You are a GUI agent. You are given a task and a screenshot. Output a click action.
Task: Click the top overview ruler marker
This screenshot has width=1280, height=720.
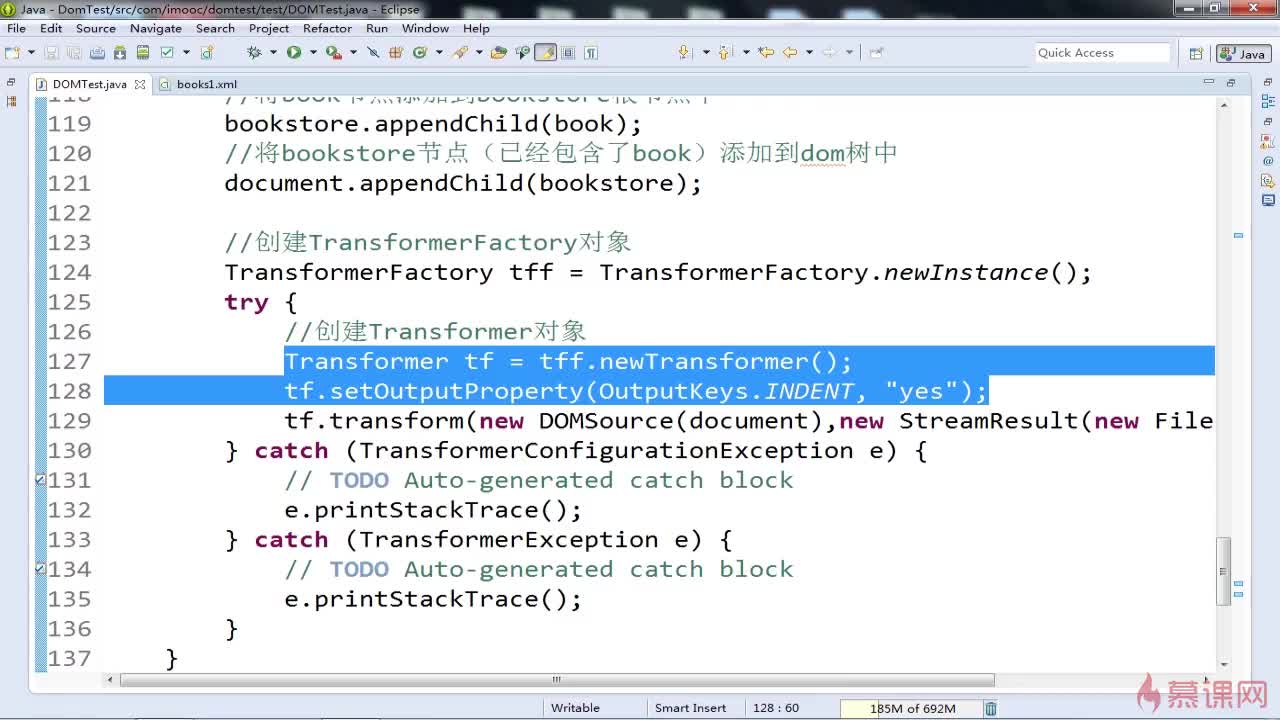(1238, 236)
